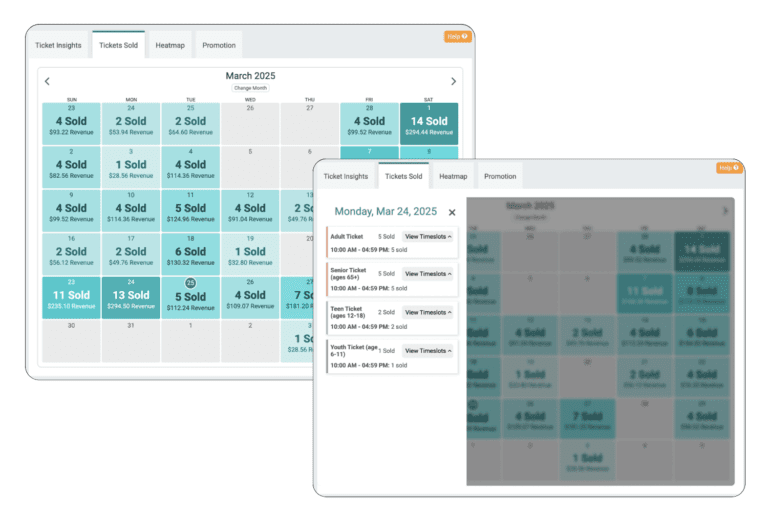Switch to Ticket Insights tab in back window

click(x=59, y=46)
